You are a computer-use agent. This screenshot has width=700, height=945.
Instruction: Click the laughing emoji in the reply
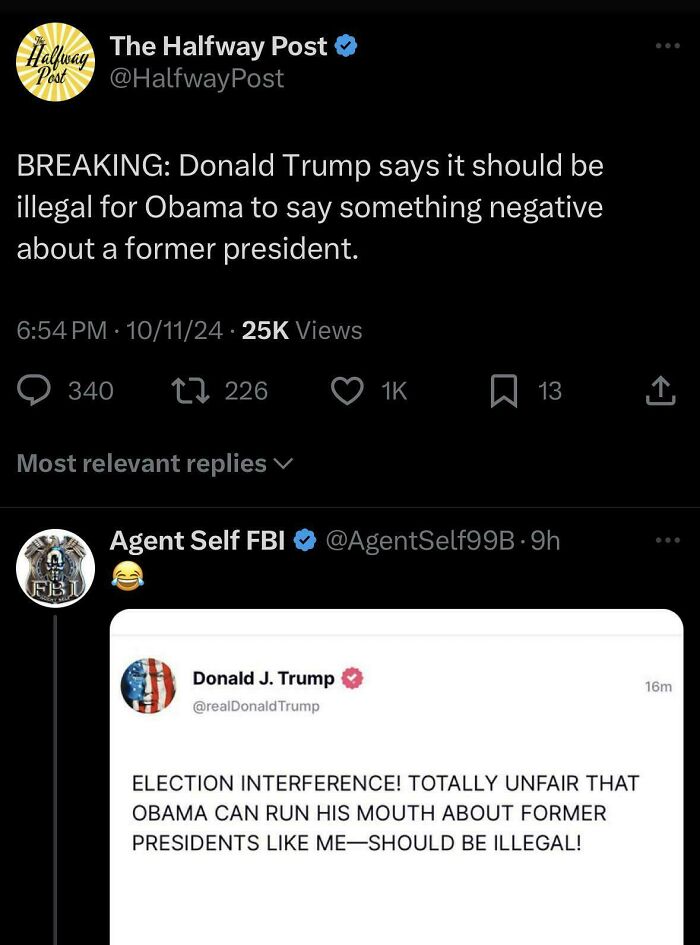click(127, 575)
